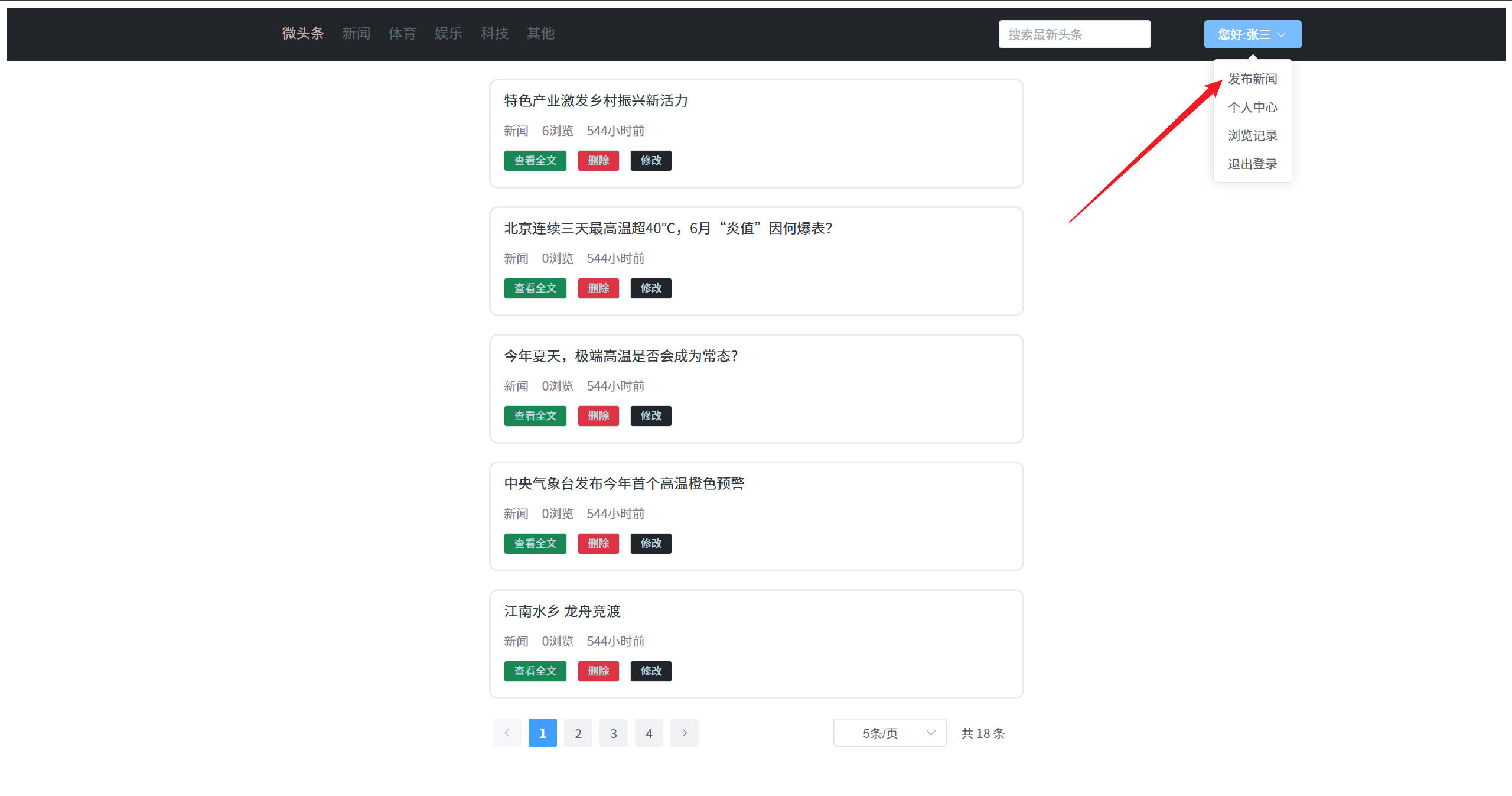
Task: Click 修改 for 江南水乡 龙舟竞渡
Action: [x=651, y=671]
